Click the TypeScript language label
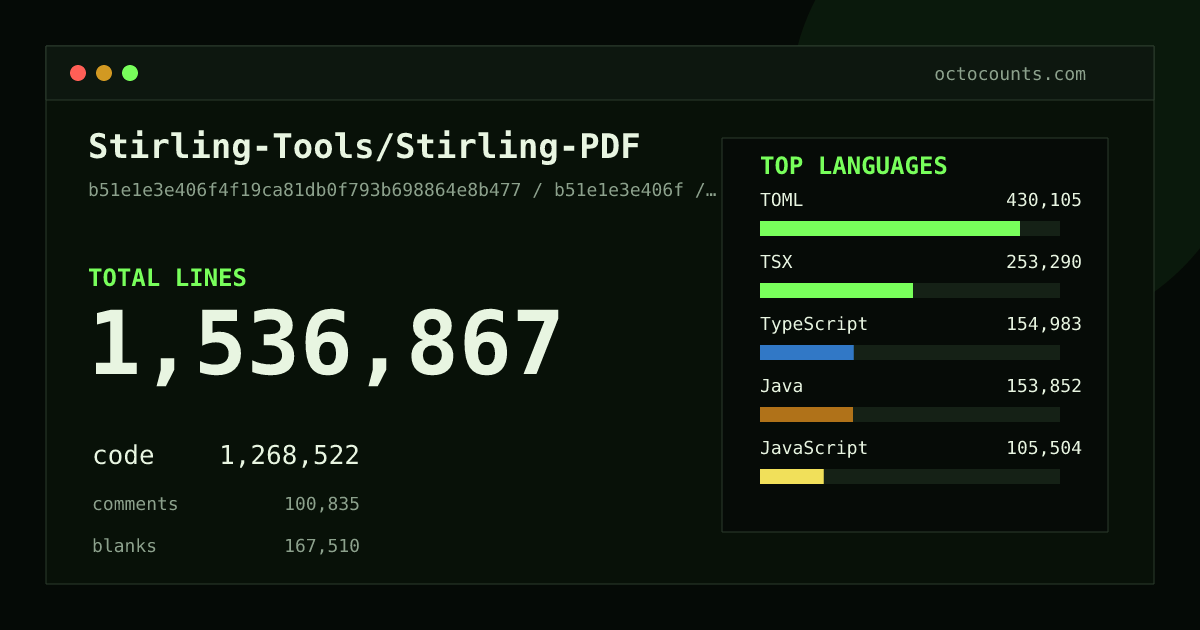The image size is (1200, 630). (814, 324)
